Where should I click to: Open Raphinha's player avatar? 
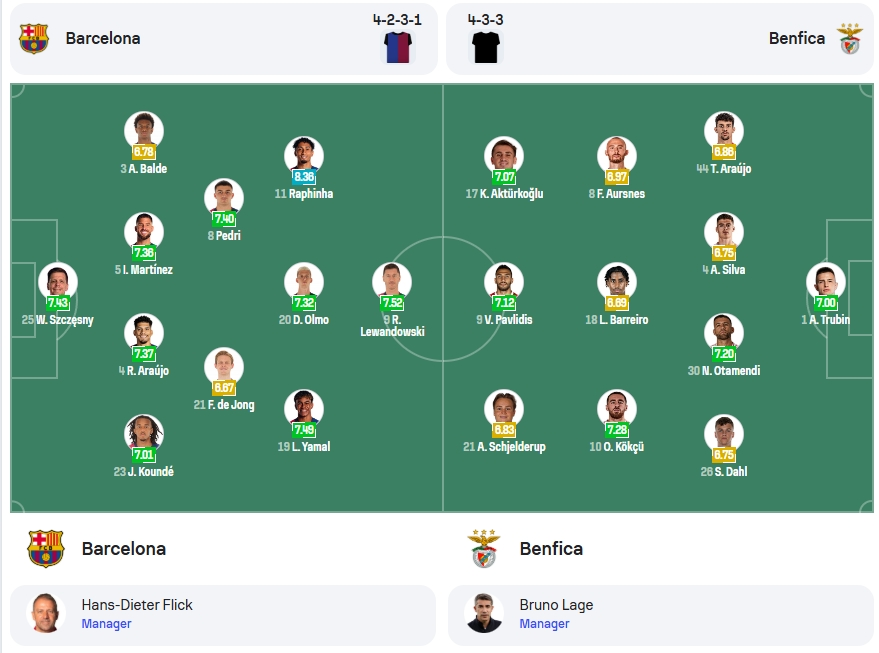pos(304,155)
